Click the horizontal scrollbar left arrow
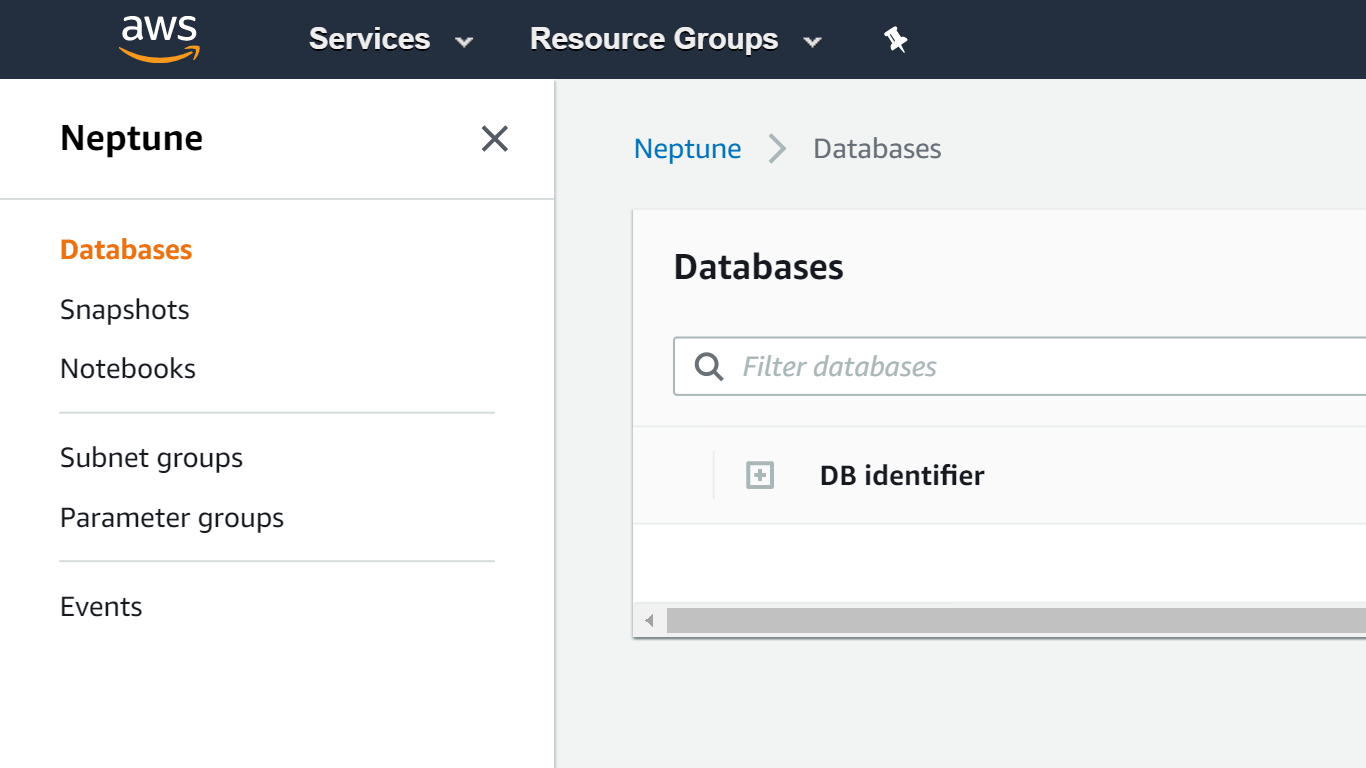Image resolution: width=1366 pixels, height=768 pixels. pyautogui.click(x=649, y=620)
